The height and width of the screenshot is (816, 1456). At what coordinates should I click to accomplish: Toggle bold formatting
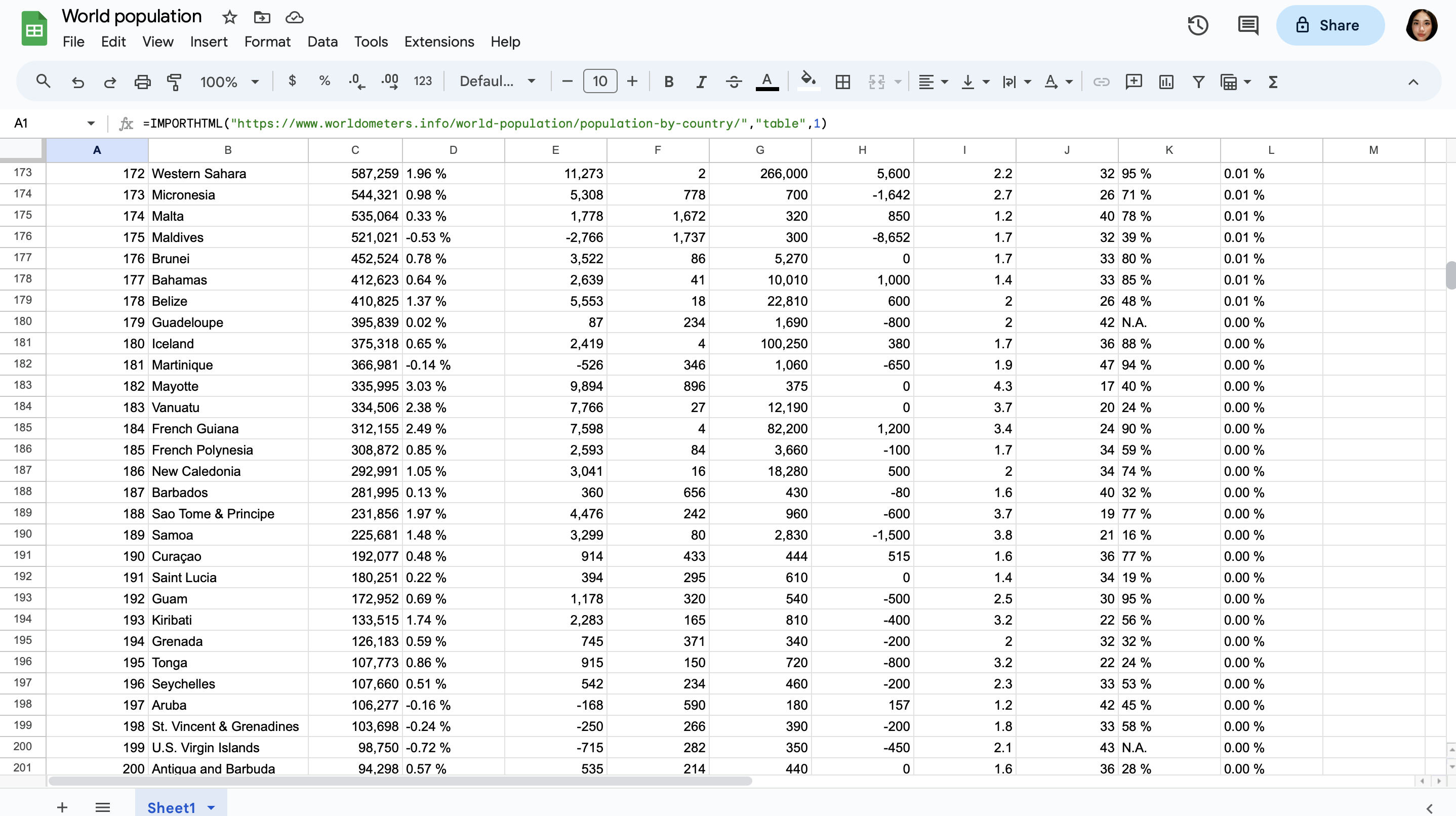pyautogui.click(x=669, y=82)
